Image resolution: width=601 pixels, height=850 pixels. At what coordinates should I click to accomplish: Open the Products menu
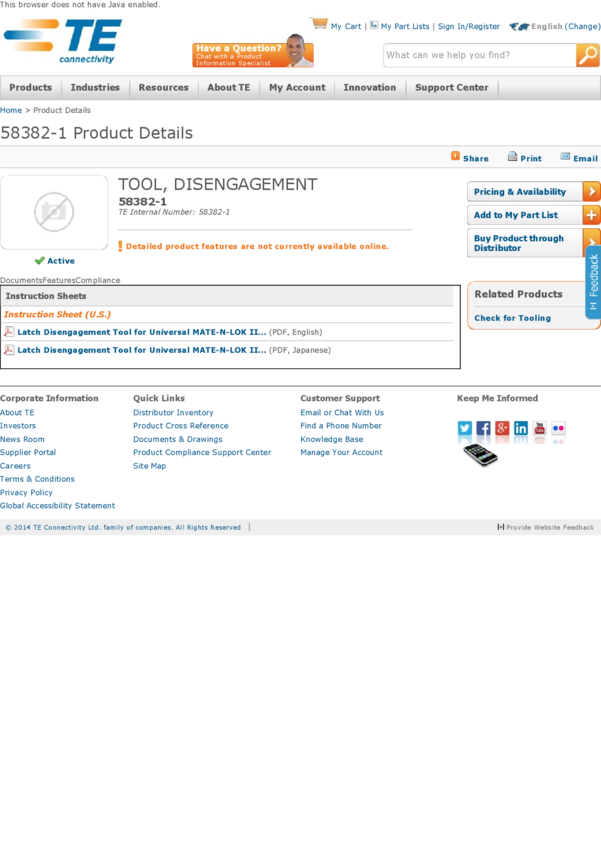click(x=30, y=87)
